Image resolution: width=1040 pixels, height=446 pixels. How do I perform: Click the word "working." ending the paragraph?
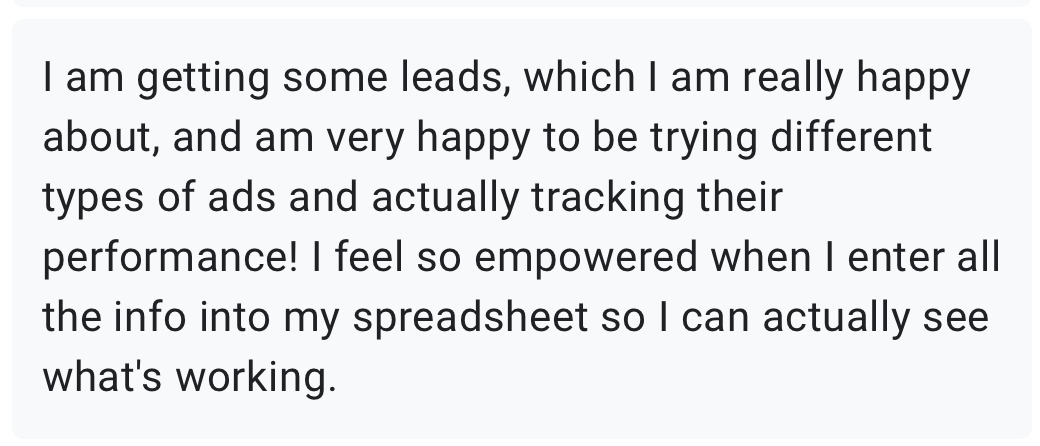click(255, 377)
